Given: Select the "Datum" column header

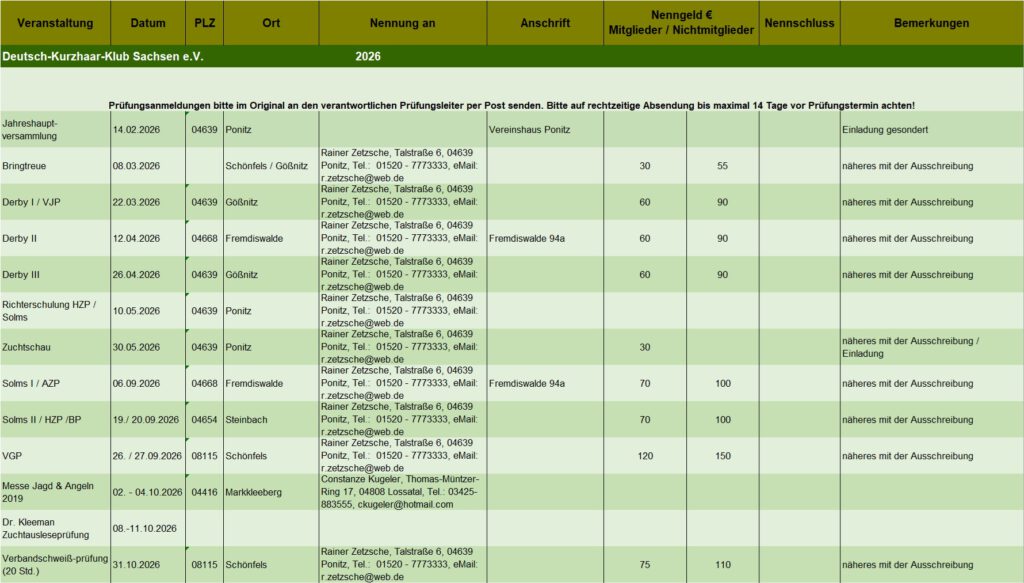Looking at the screenshot, I should [x=148, y=23].
